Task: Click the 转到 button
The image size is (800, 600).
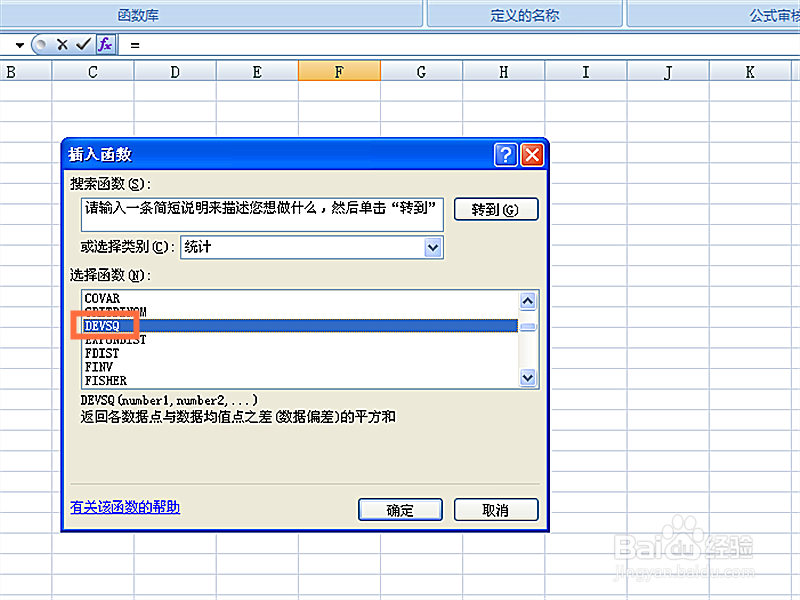Action: pyautogui.click(x=496, y=209)
